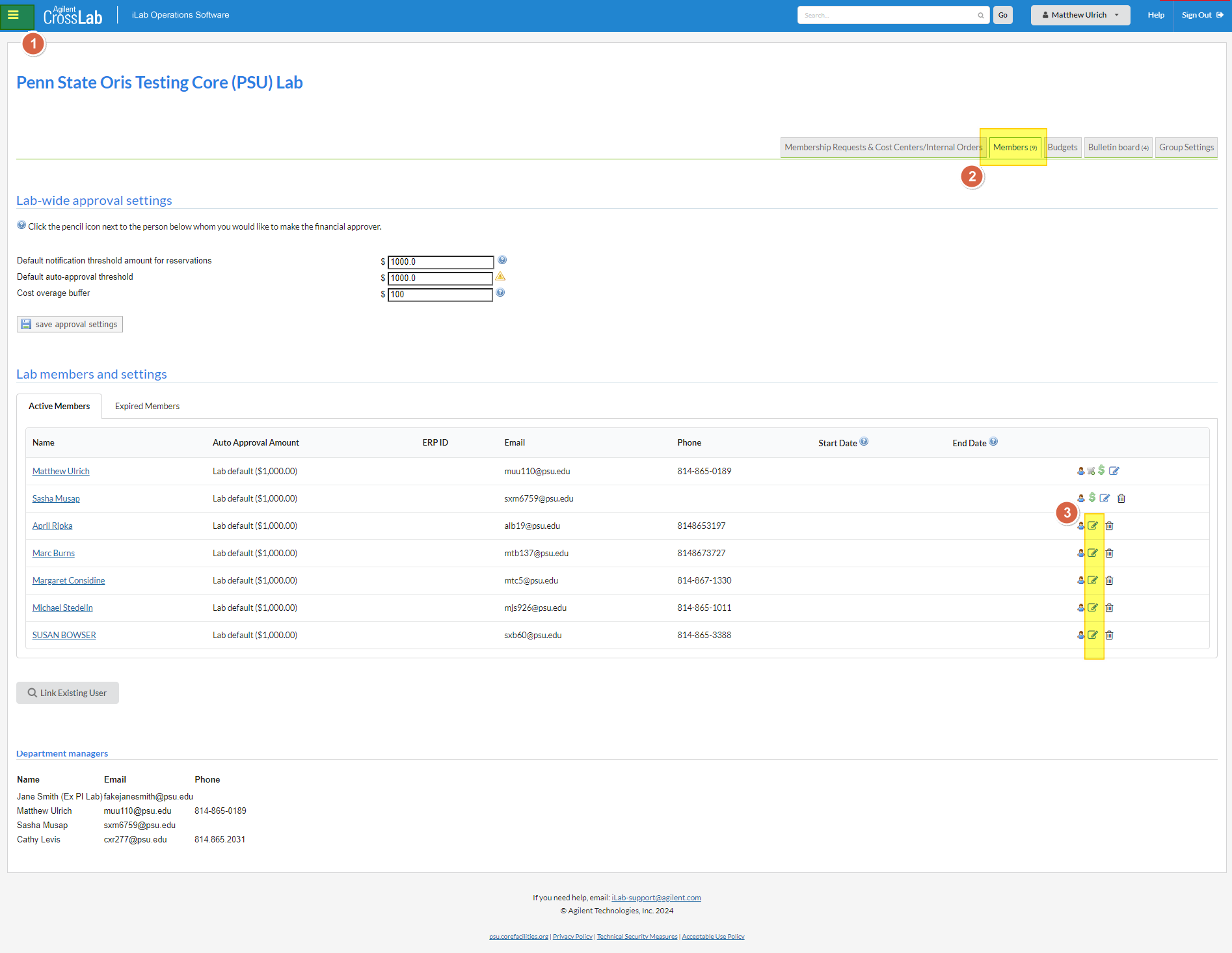Open the Michael Stedelin member link
Image resolution: width=1232 pixels, height=953 pixels.
[x=62, y=608]
